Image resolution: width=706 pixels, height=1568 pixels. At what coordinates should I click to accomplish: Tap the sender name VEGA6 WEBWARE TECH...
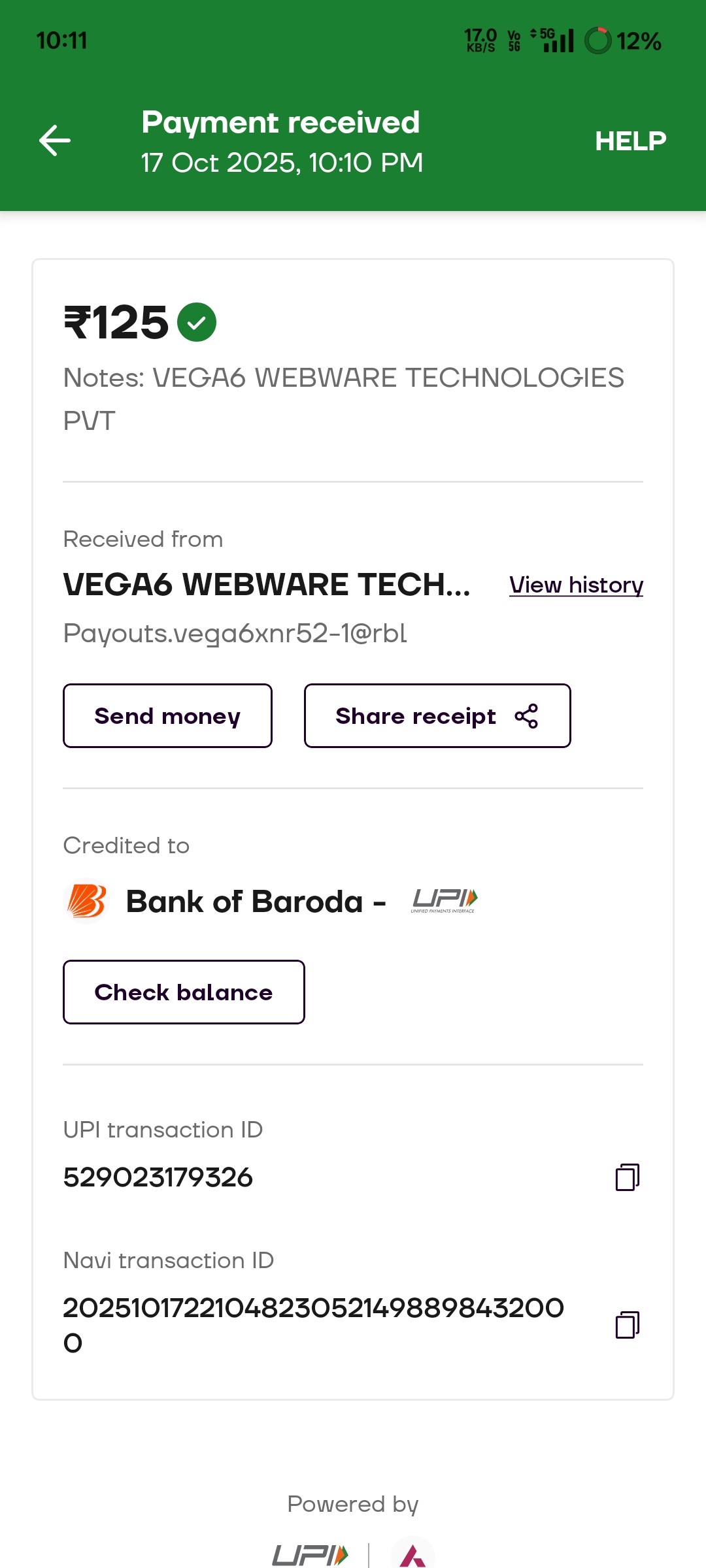point(267,585)
